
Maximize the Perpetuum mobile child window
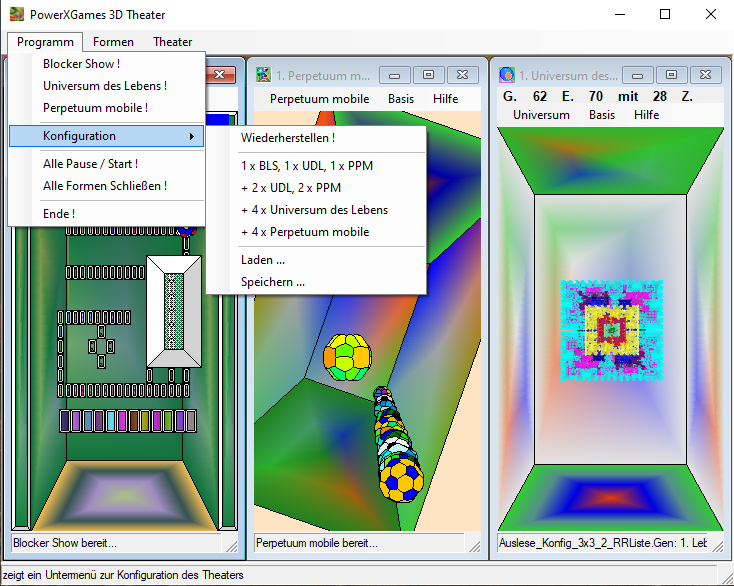point(428,75)
